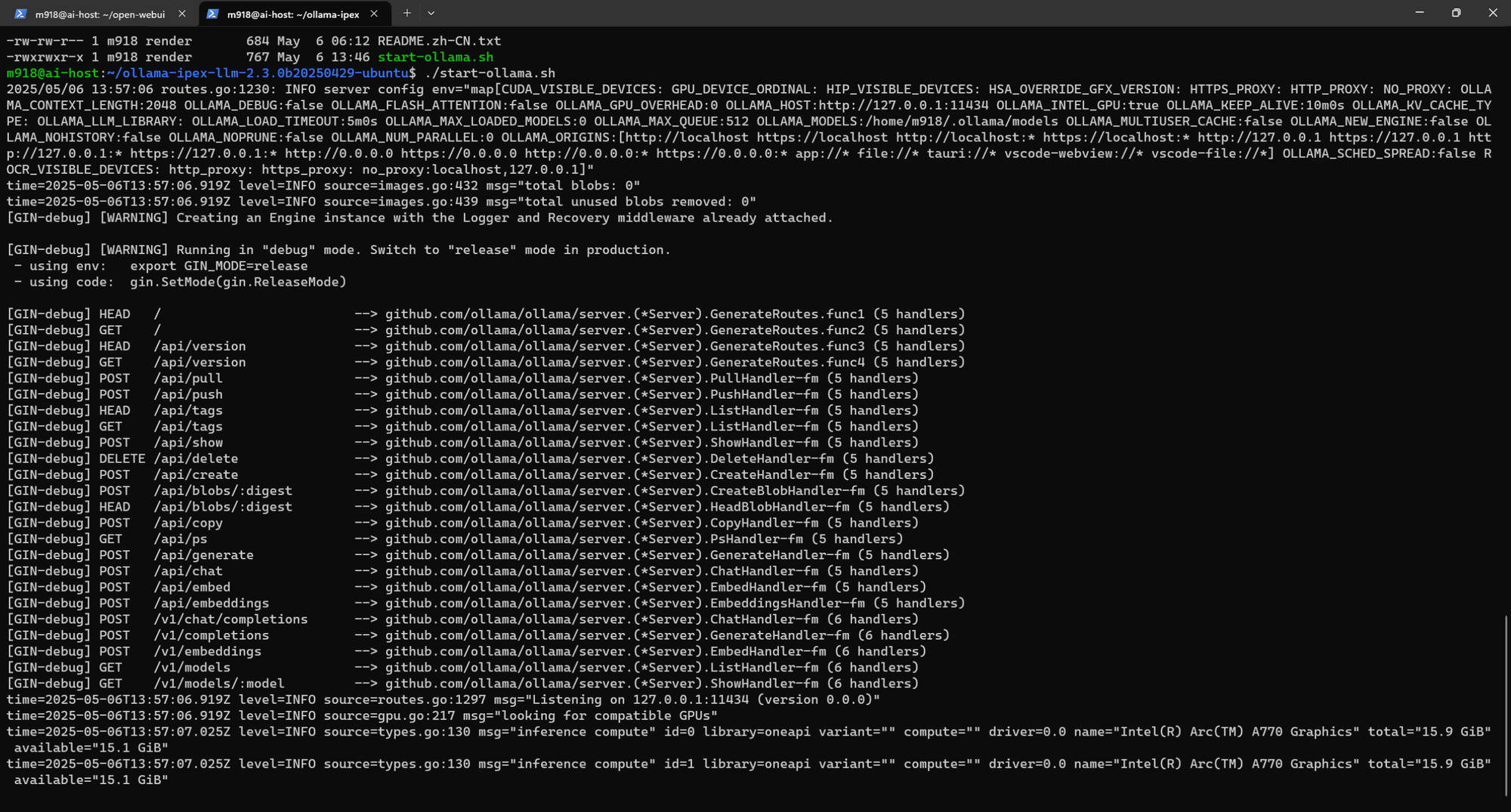This screenshot has height=812, width=1511.
Task: Click the ./start-ollama.sh command text
Action: [x=490, y=73]
